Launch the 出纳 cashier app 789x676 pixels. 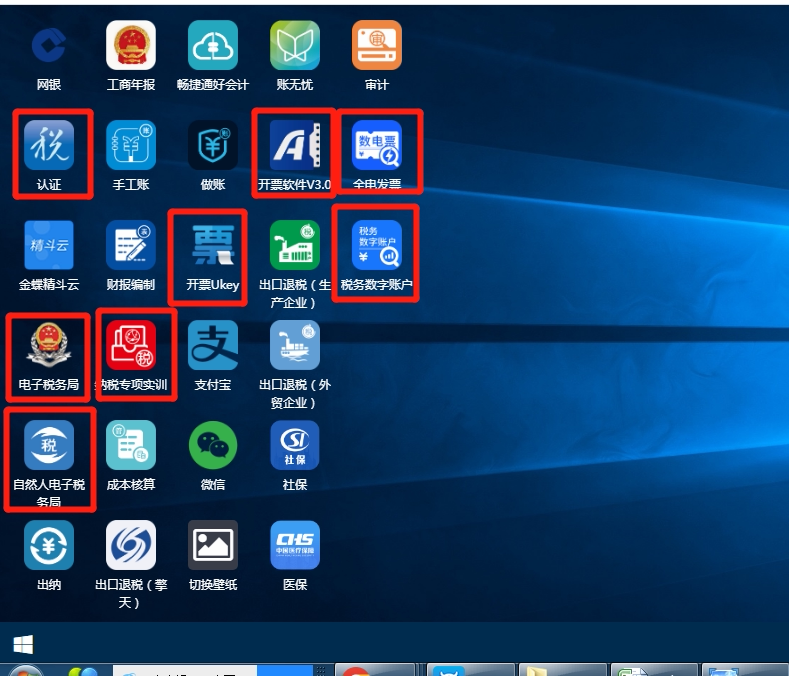49,545
